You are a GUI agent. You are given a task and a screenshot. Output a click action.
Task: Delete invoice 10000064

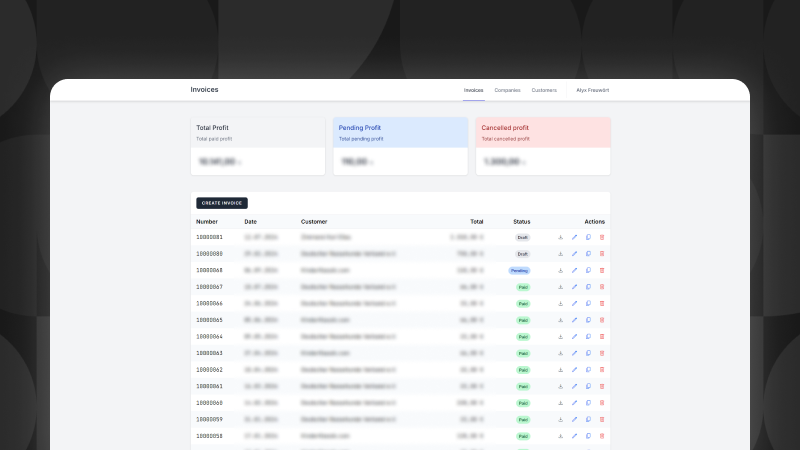[602, 337]
